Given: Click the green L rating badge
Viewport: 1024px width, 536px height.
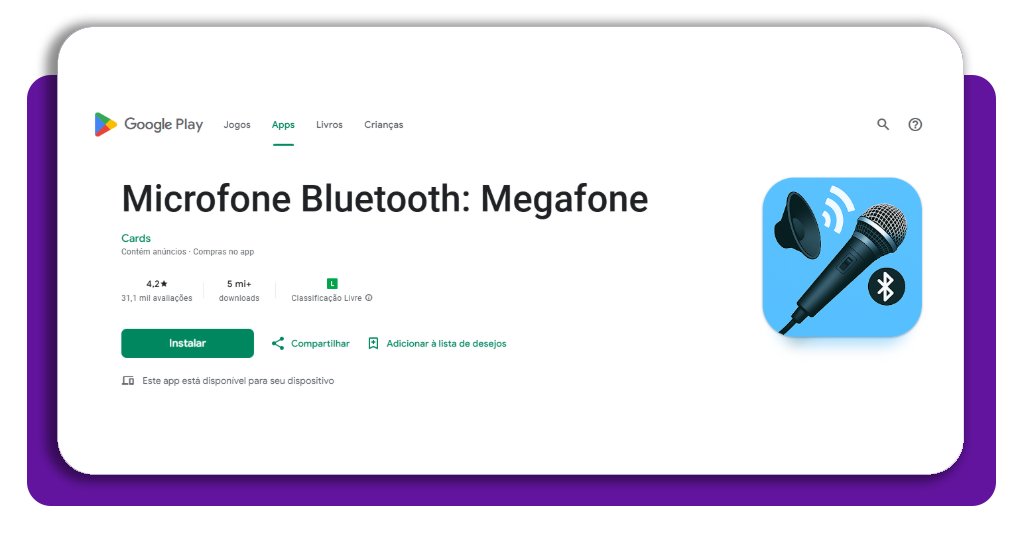Looking at the screenshot, I should (x=332, y=283).
